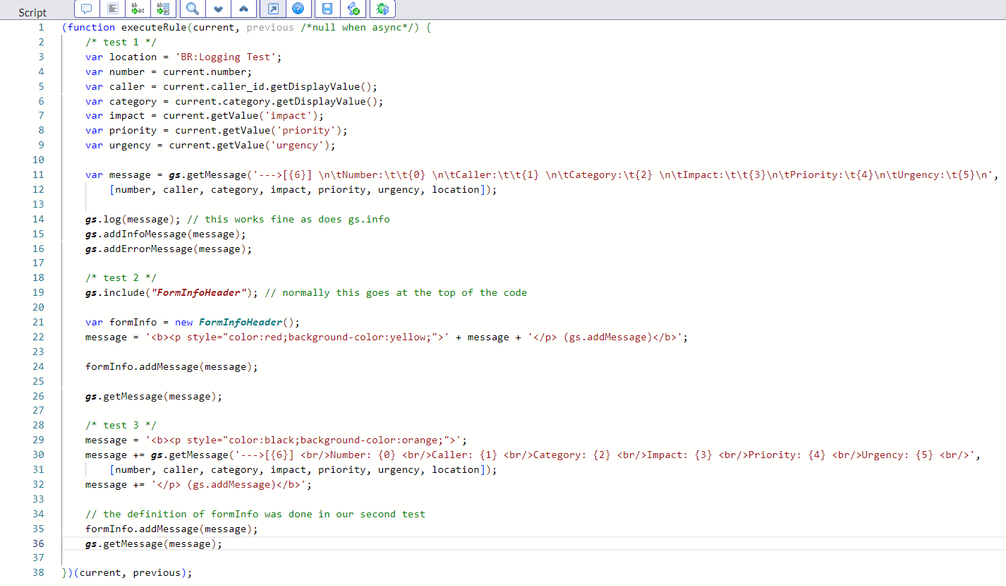The image size is (1006, 586).
Task: Click line number 11 in gutter
Action: click(38, 175)
